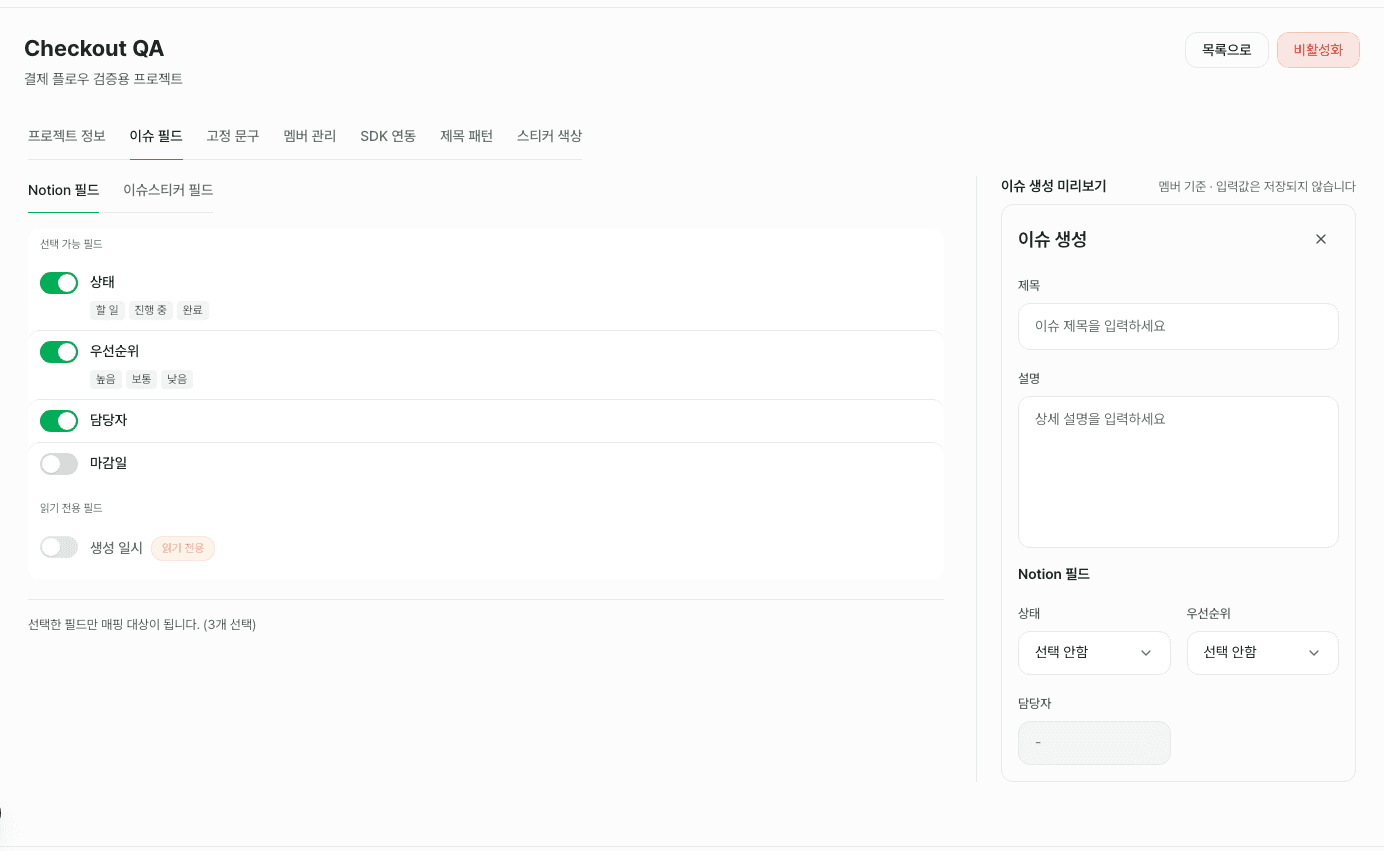This screenshot has height=851, width=1384.
Task: Click the 읽기 전용 badge beside 생성 일시
Action: pyautogui.click(x=183, y=548)
